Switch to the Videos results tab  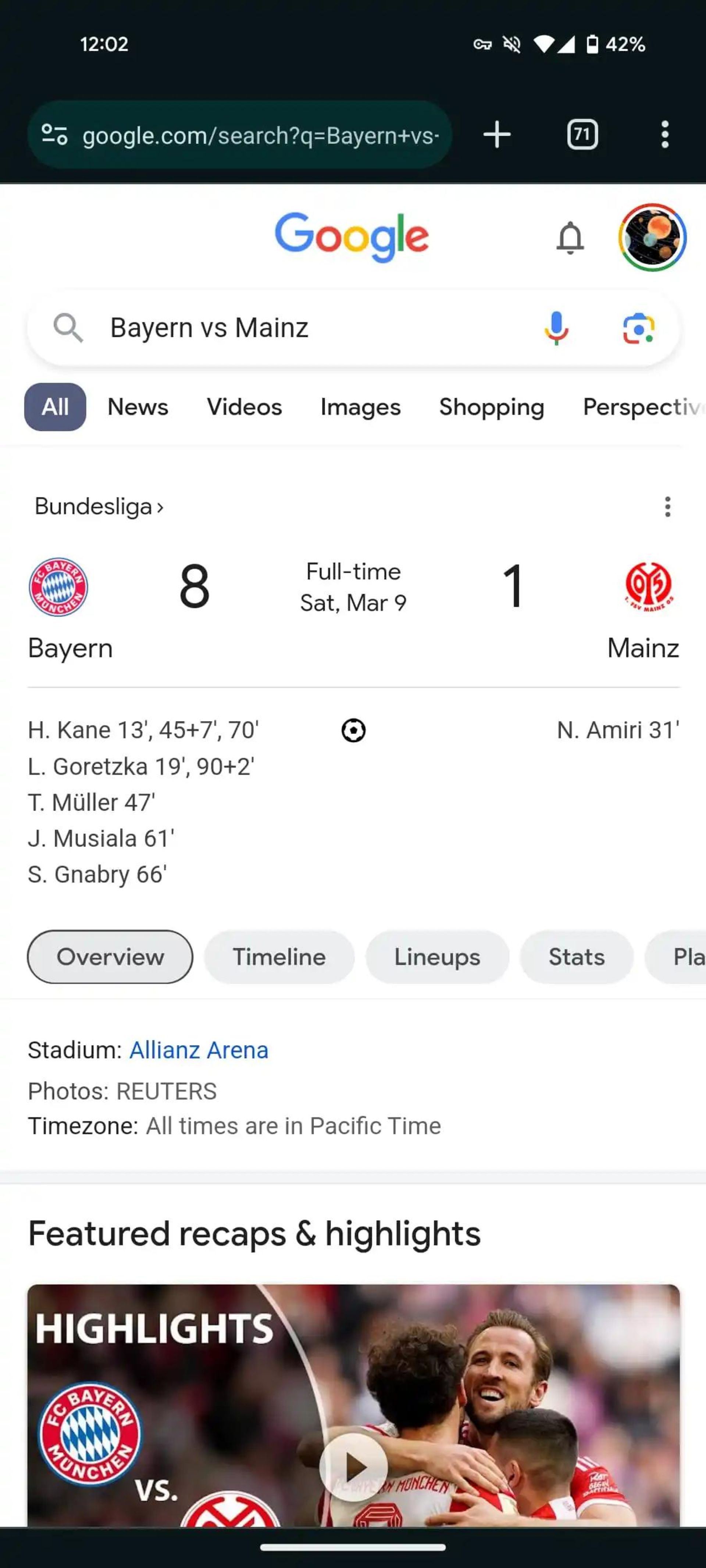pyautogui.click(x=244, y=407)
